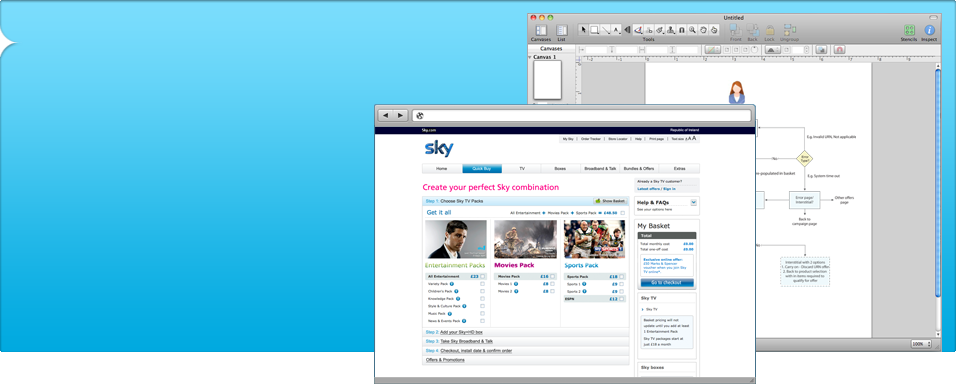Expand the Offers & Promotions section
This screenshot has height=384, width=956.
click(x=526, y=360)
